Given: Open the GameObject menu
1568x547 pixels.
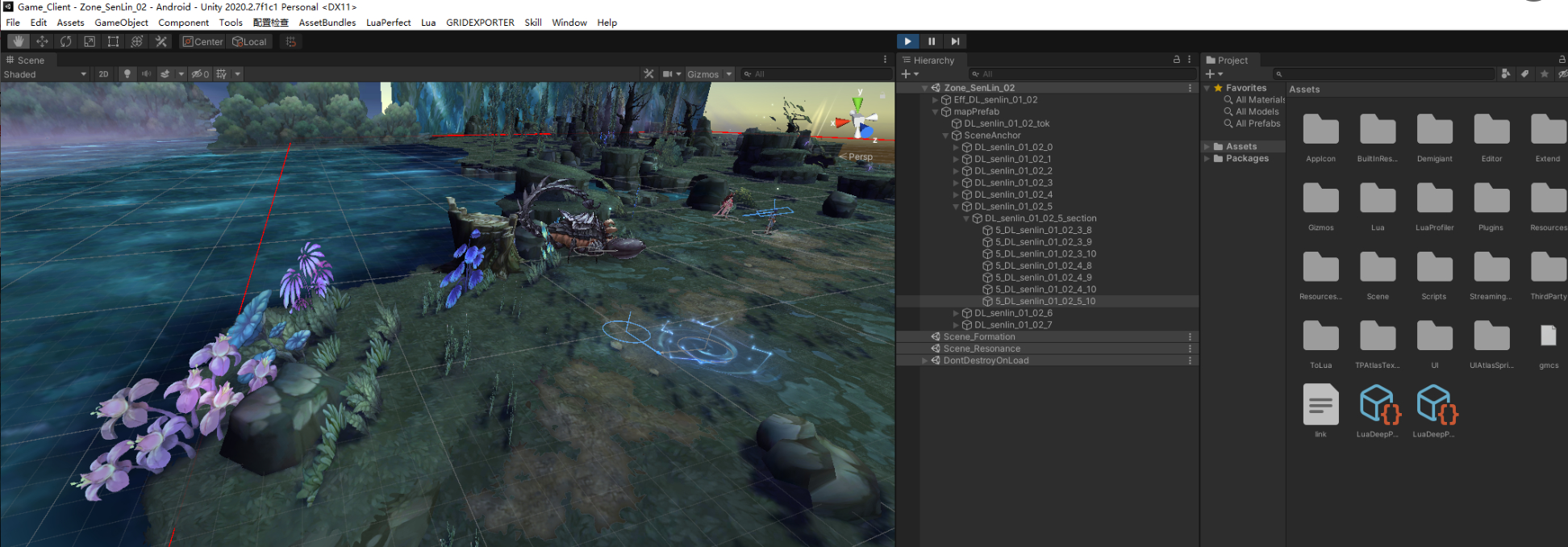Looking at the screenshot, I should (x=121, y=23).
